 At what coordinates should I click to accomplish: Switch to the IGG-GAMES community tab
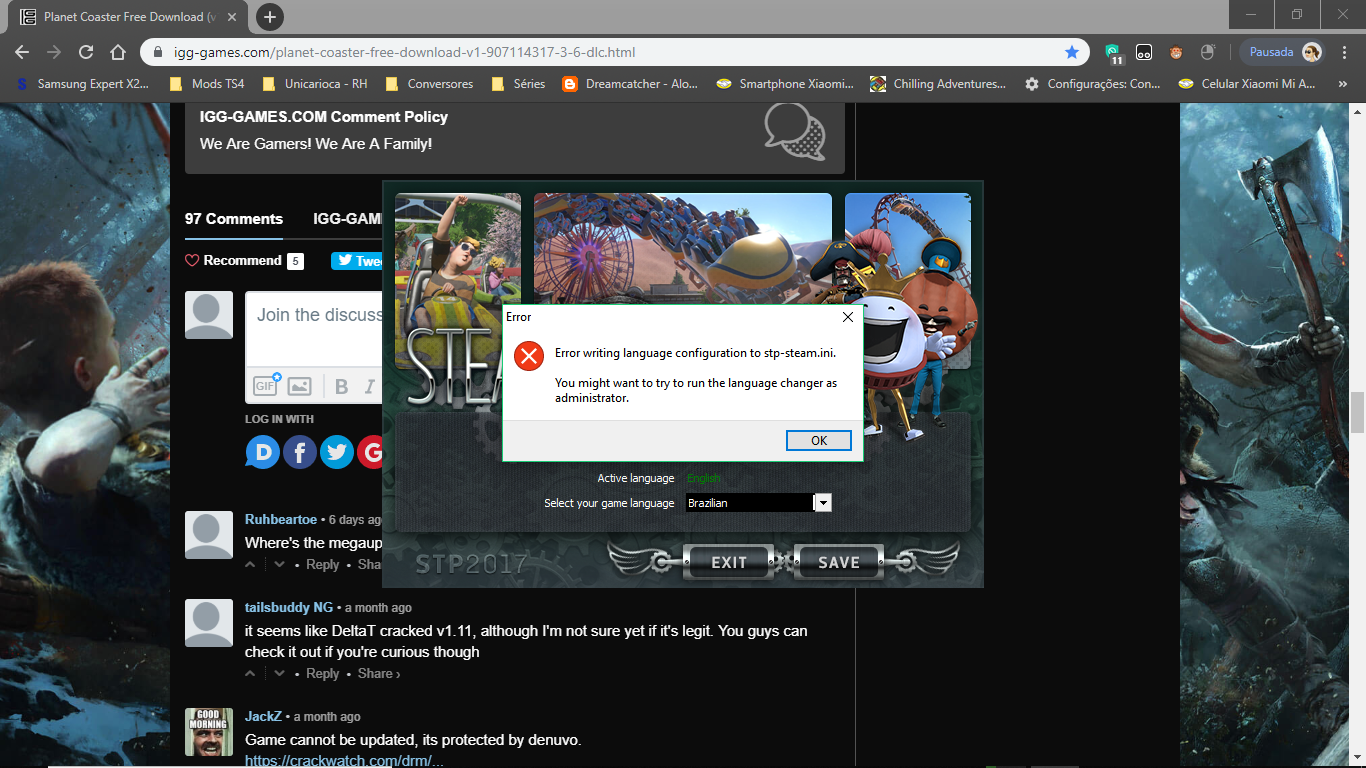click(348, 219)
